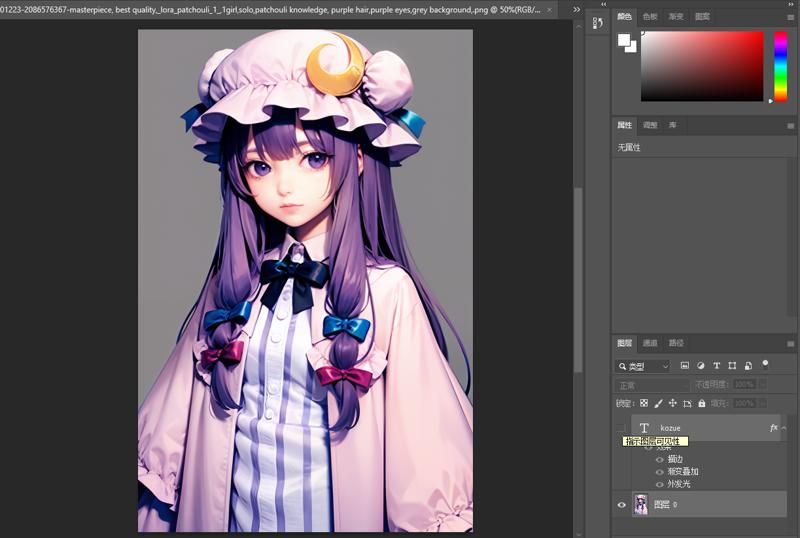The width and height of the screenshot is (800, 538).
Task: Hide the 外发光 outer glow effect
Action: click(659, 484)
